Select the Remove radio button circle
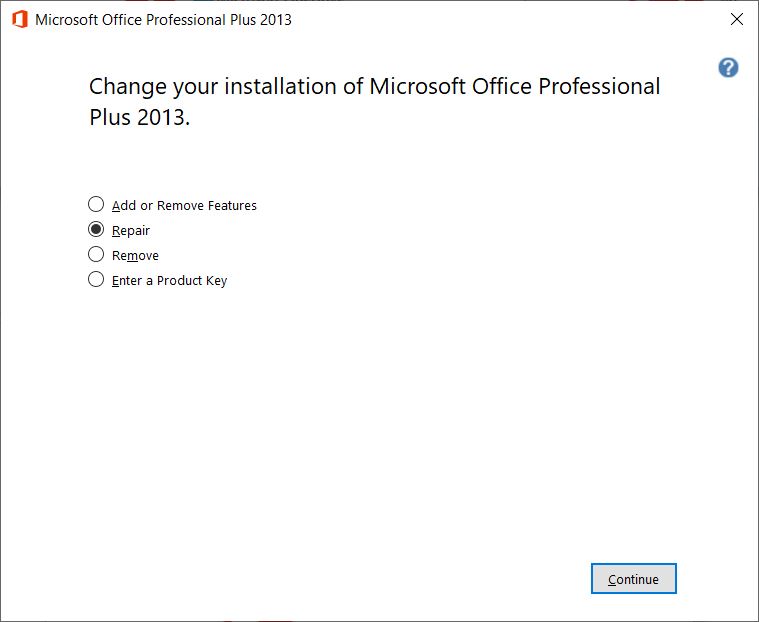Viewport: 759px width, 622px height. pyautogui.click(x=96, y=254)
